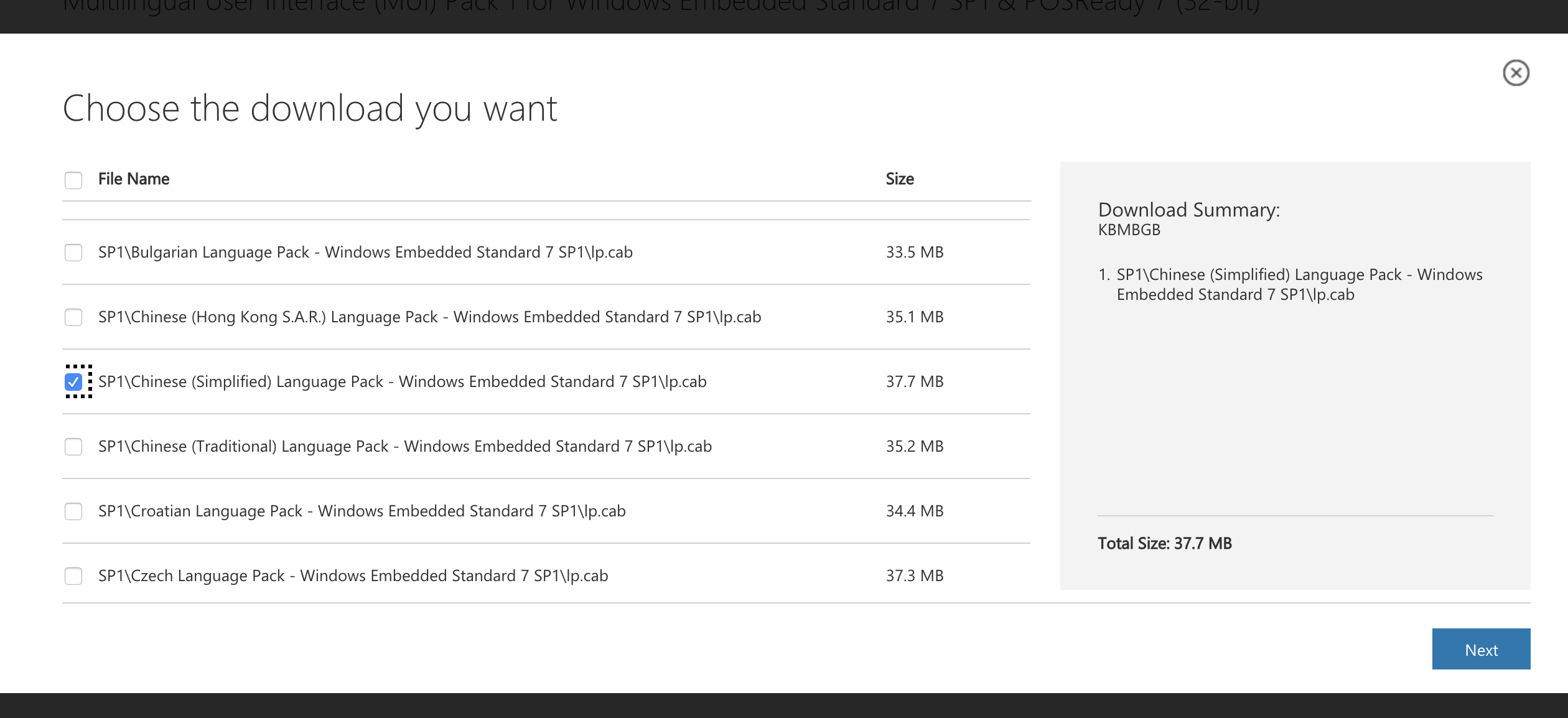1568x718 pixels.
Task: Check the Chinese (Hong Kong S.A.R.) checkbox
Action: point(73,317)
